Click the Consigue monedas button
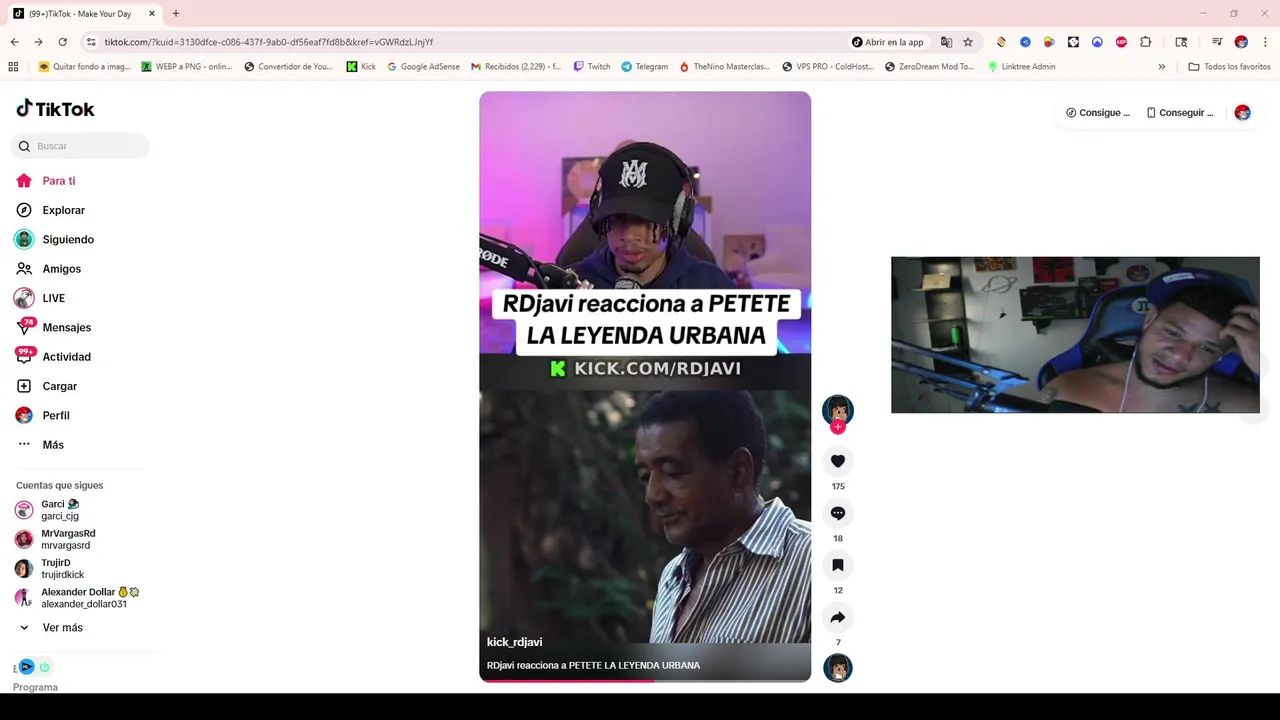 tap(1098, 113)
